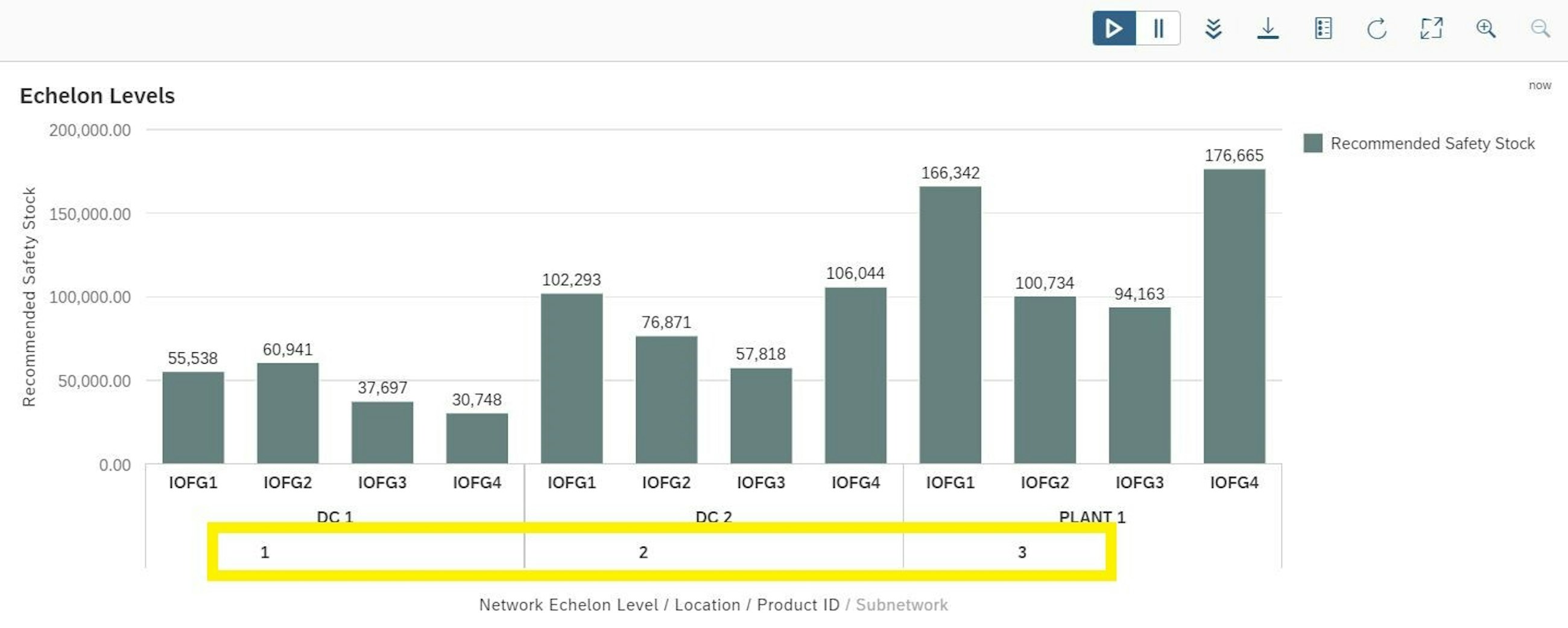Pause the chart refresh
Viewport: 1568px width, 628px height.
click(x=1158, y=28)
